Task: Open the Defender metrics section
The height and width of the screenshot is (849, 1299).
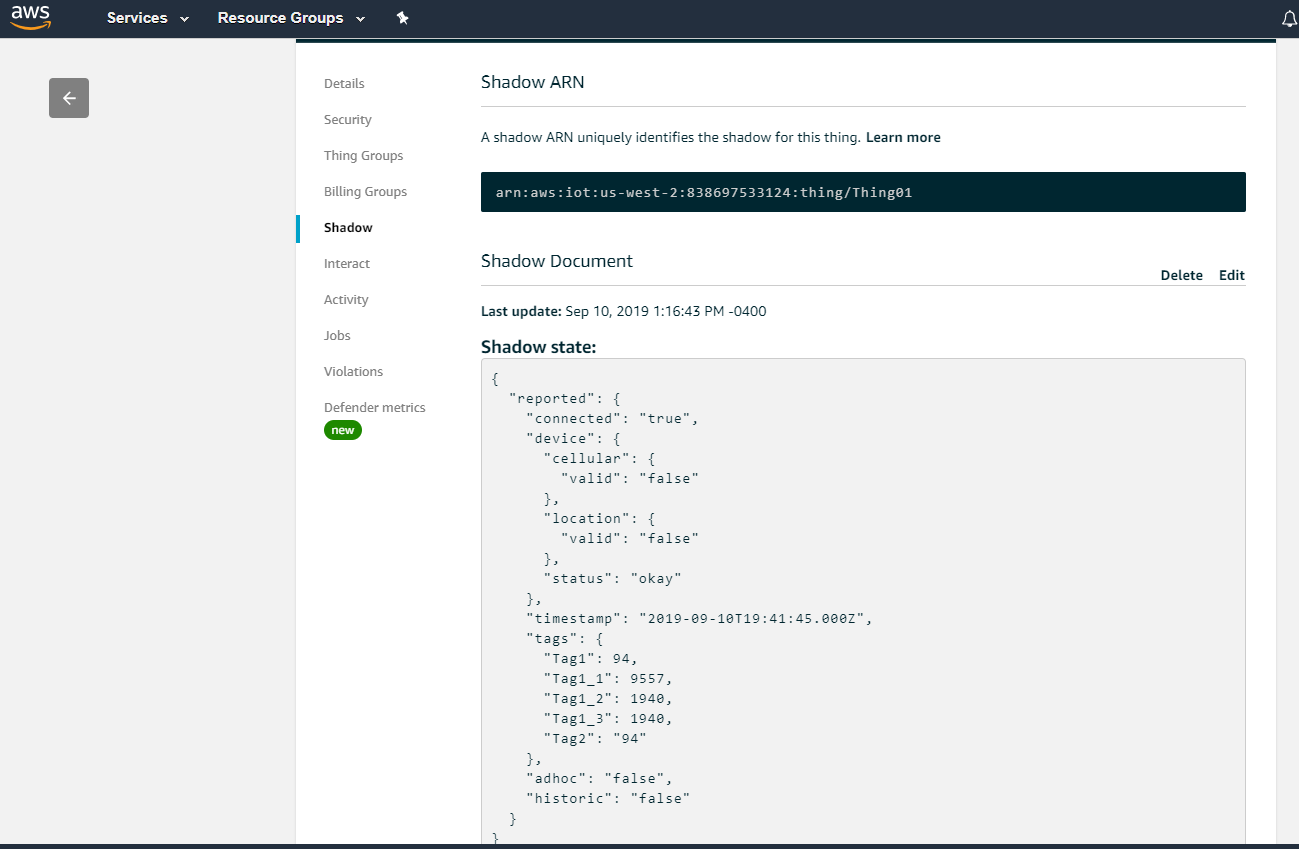Action: tap(375, 408)
